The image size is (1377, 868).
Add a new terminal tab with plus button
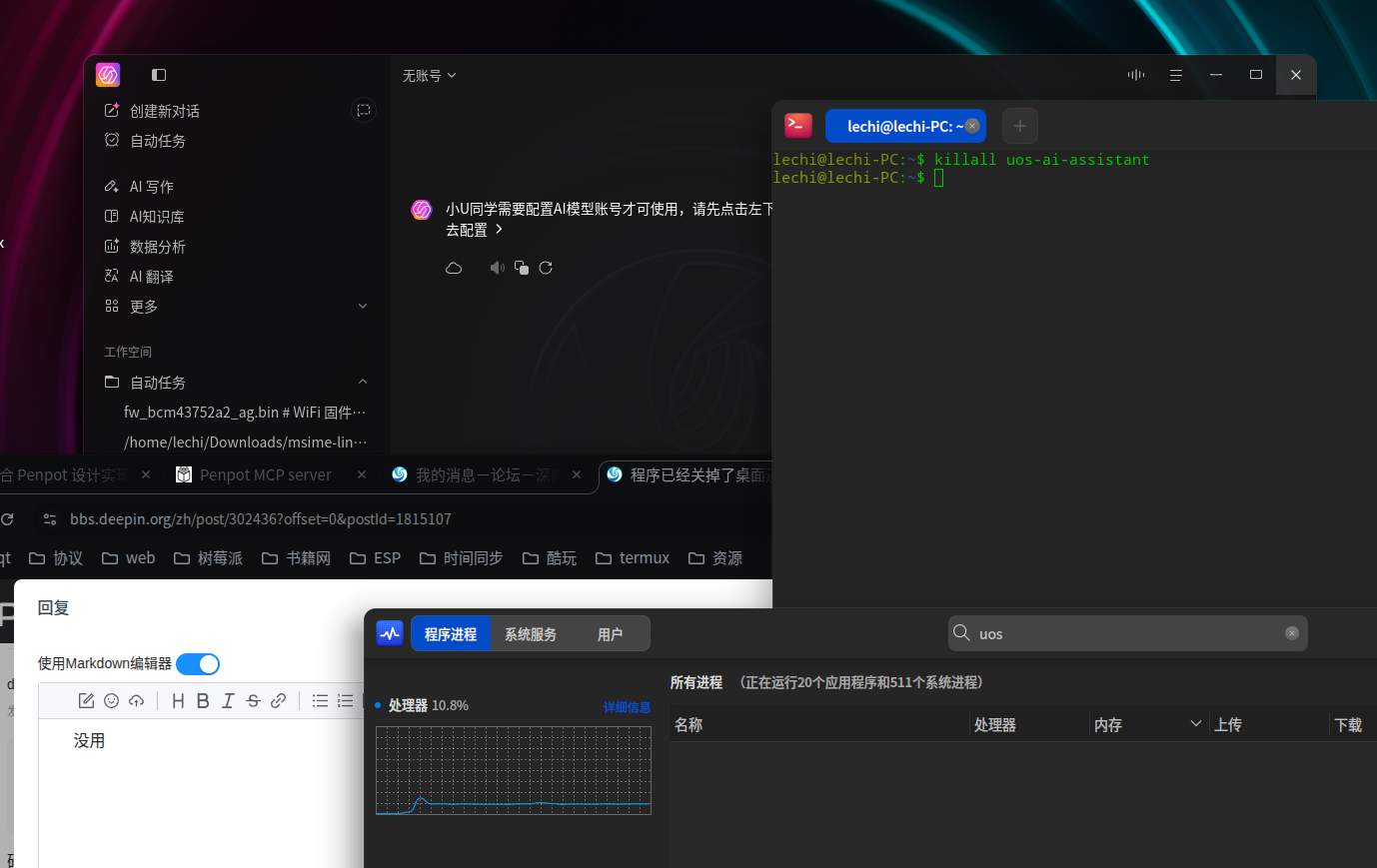1020,126
